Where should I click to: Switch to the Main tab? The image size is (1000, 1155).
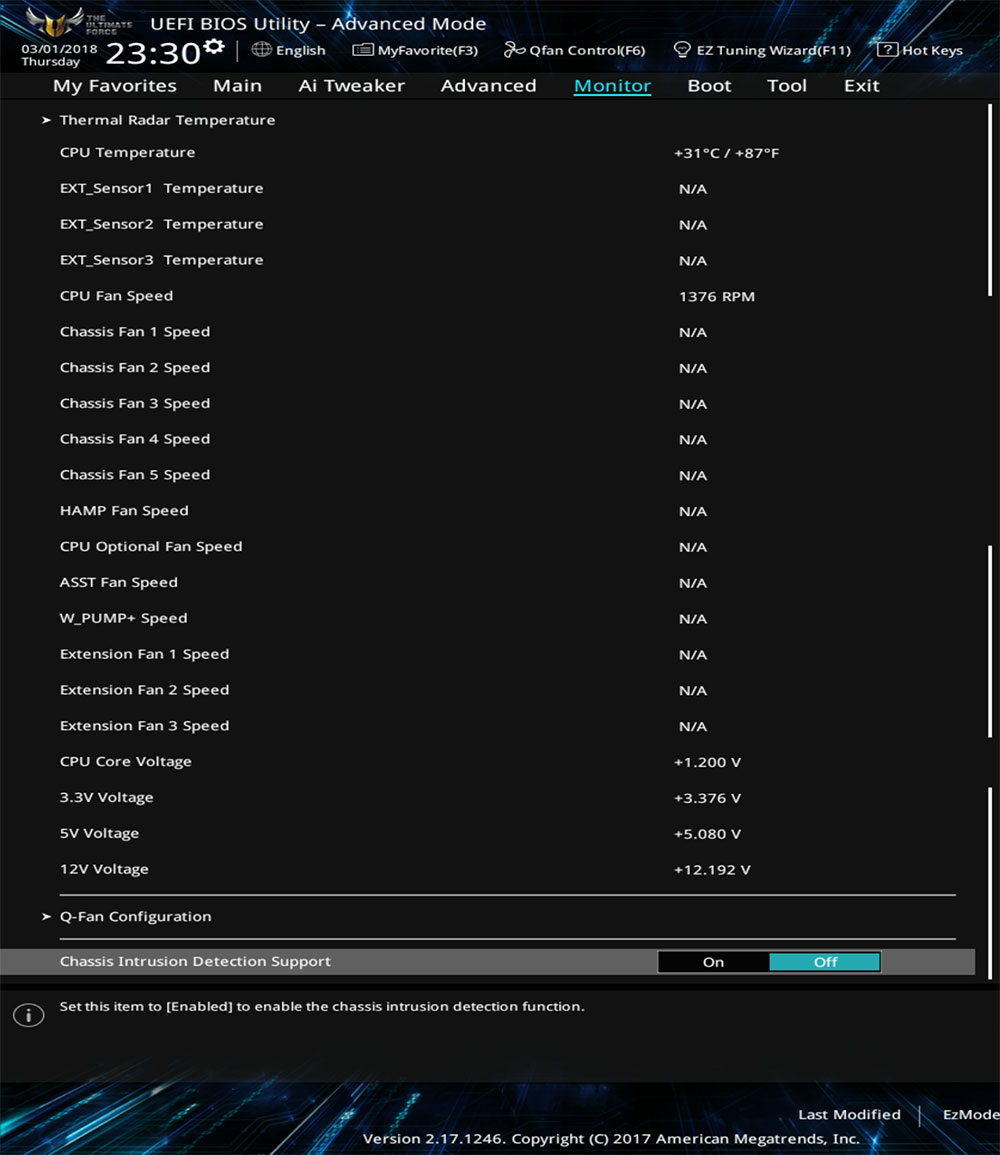click(237, 85)
